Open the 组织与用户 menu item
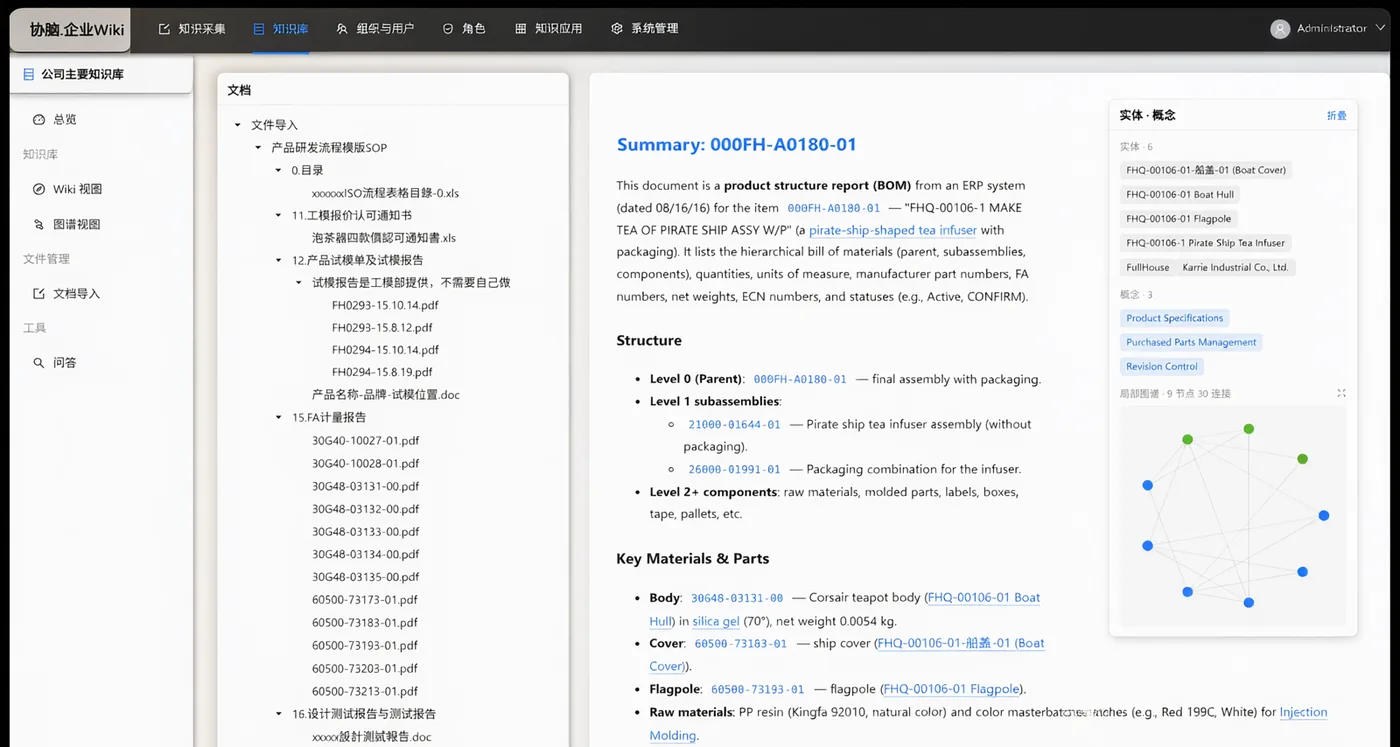Image resolution: width=1400 pixels, height=747 pixels. 375,29
